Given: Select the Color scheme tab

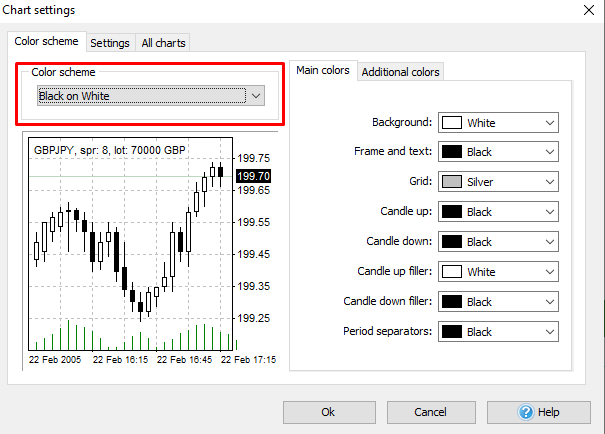Looking at the screenshot, I should click(46, 42).
